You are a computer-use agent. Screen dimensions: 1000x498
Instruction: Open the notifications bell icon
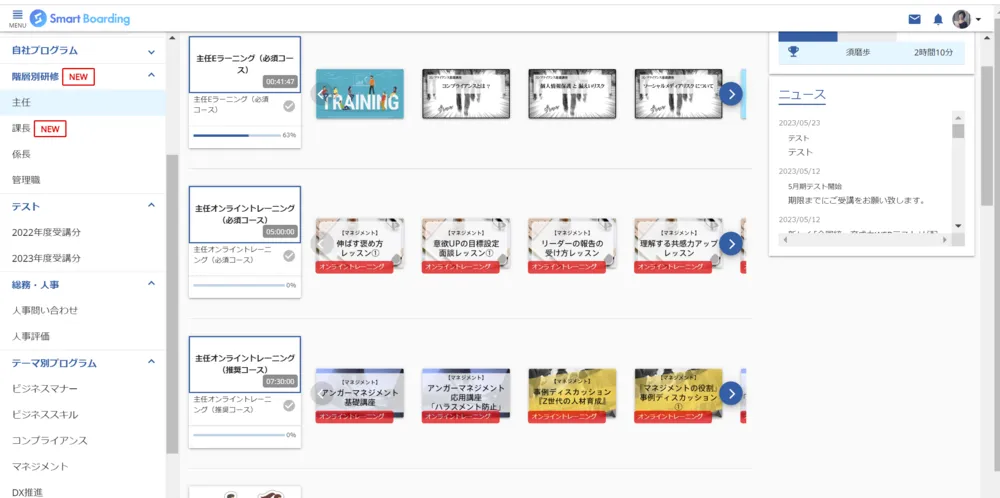point(938,19)
